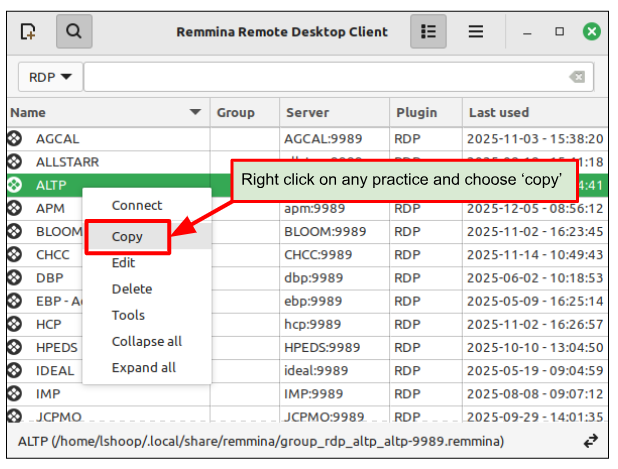Click date 2025-12-05 - 08:56:12
Screen dimensions: 618x469
coord(535,208)
